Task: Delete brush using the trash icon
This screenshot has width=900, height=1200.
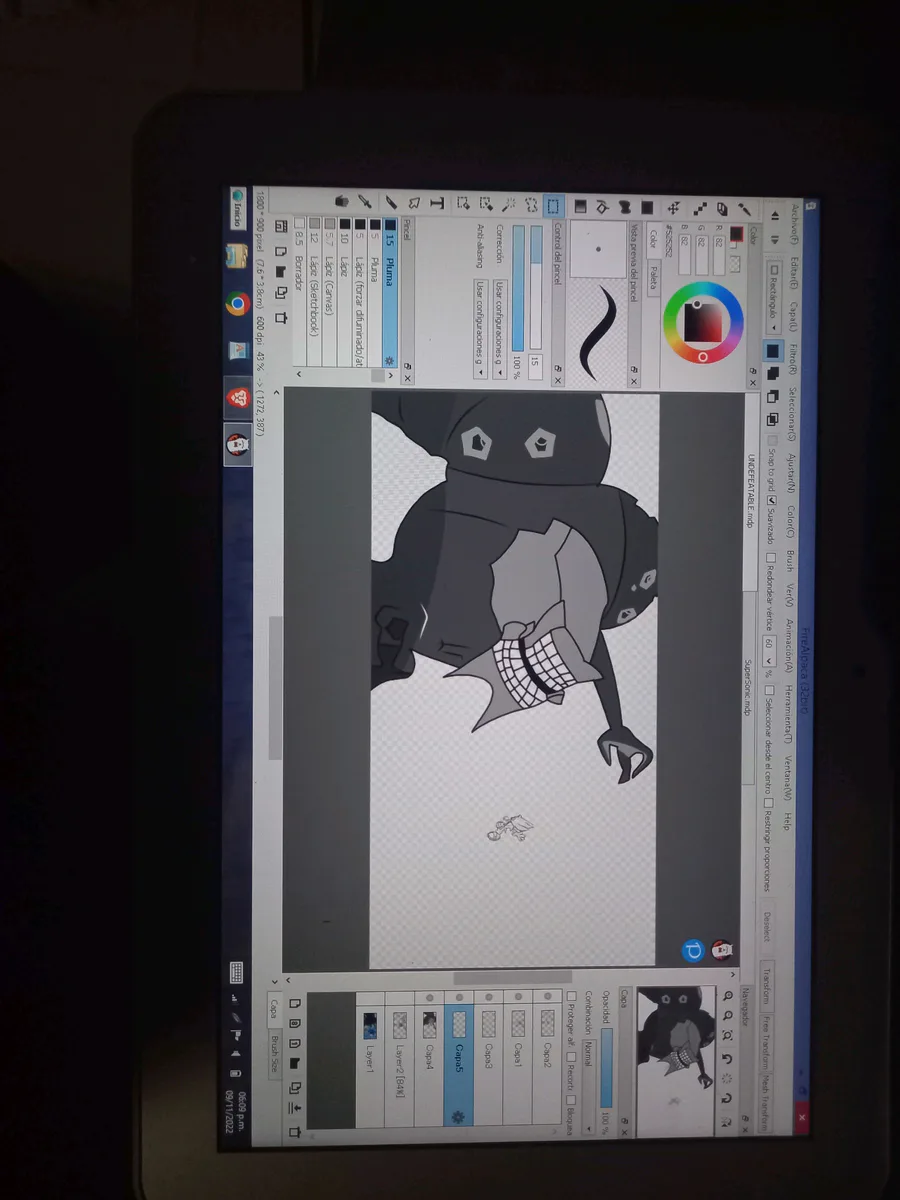Action: [281, 318]
